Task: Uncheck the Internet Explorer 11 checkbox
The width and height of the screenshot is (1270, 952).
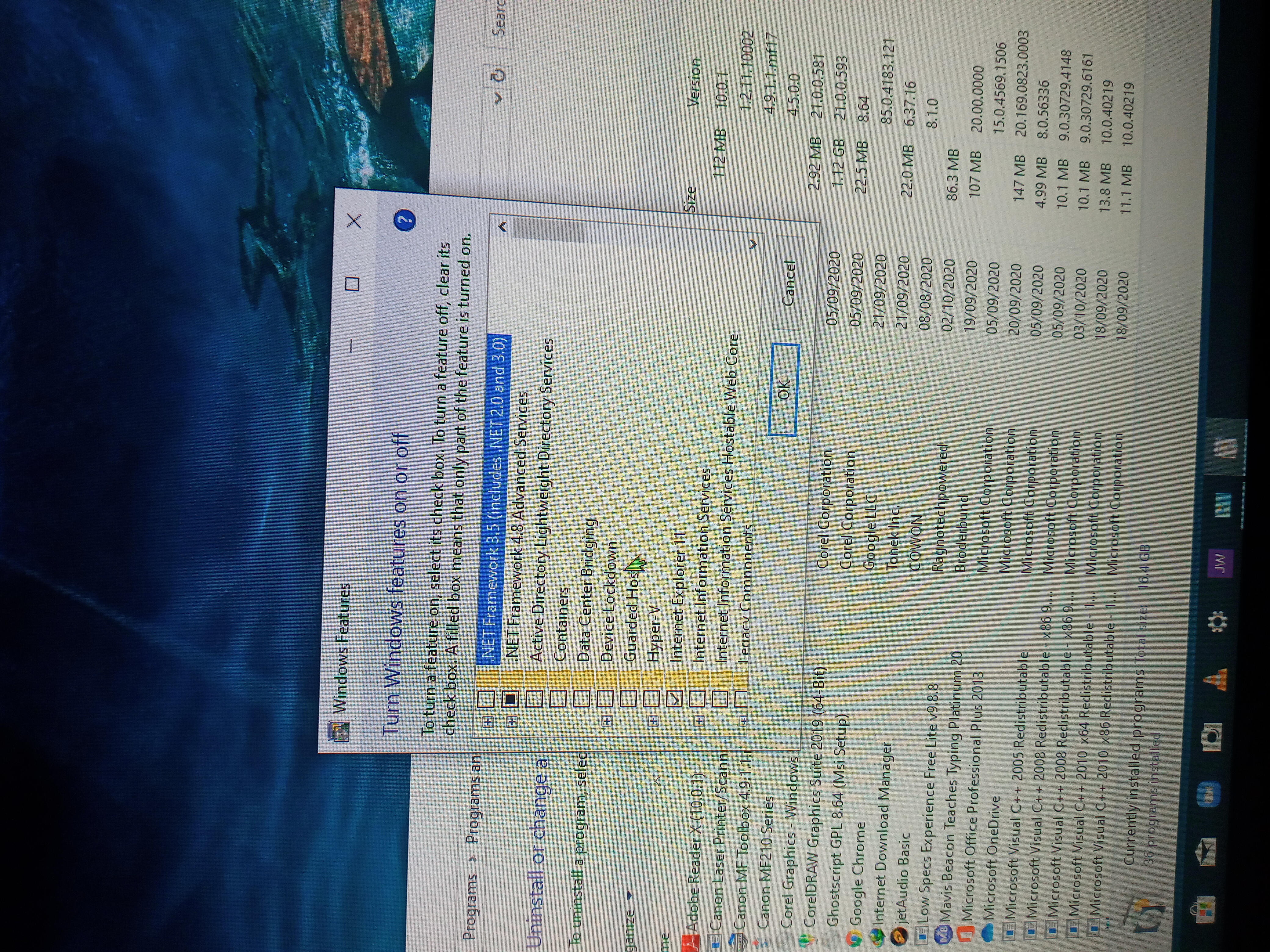Action: [675, 698]
